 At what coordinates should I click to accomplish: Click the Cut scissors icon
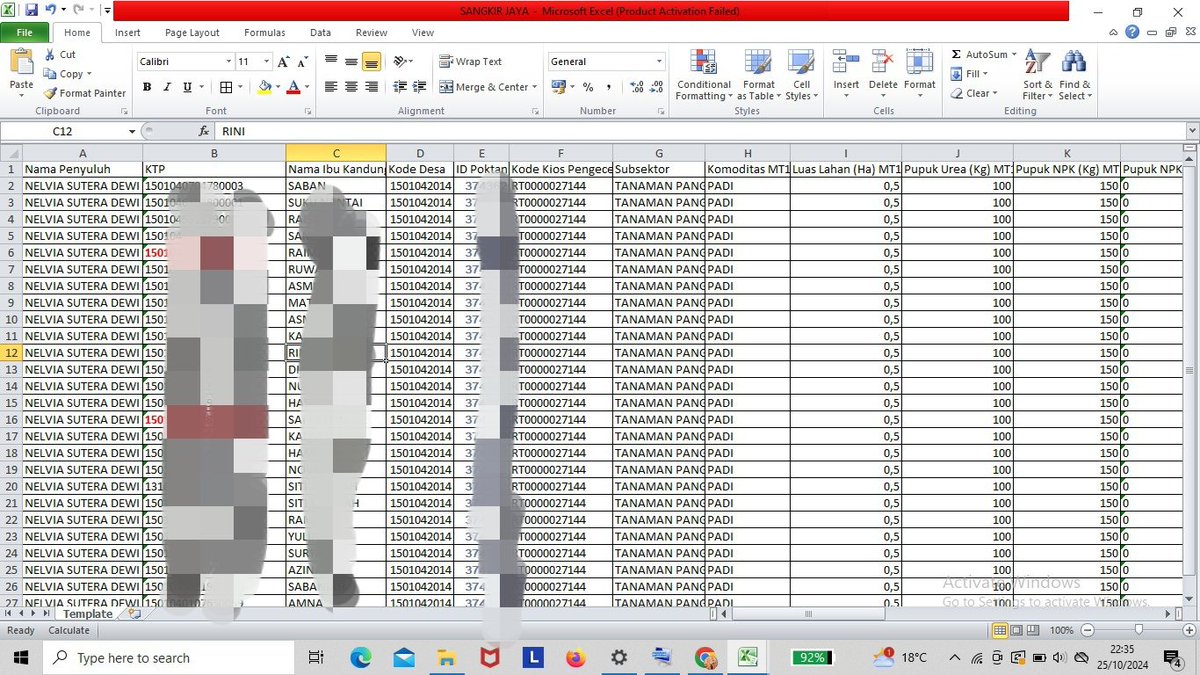pyautogui.click(x=50, y=55)
